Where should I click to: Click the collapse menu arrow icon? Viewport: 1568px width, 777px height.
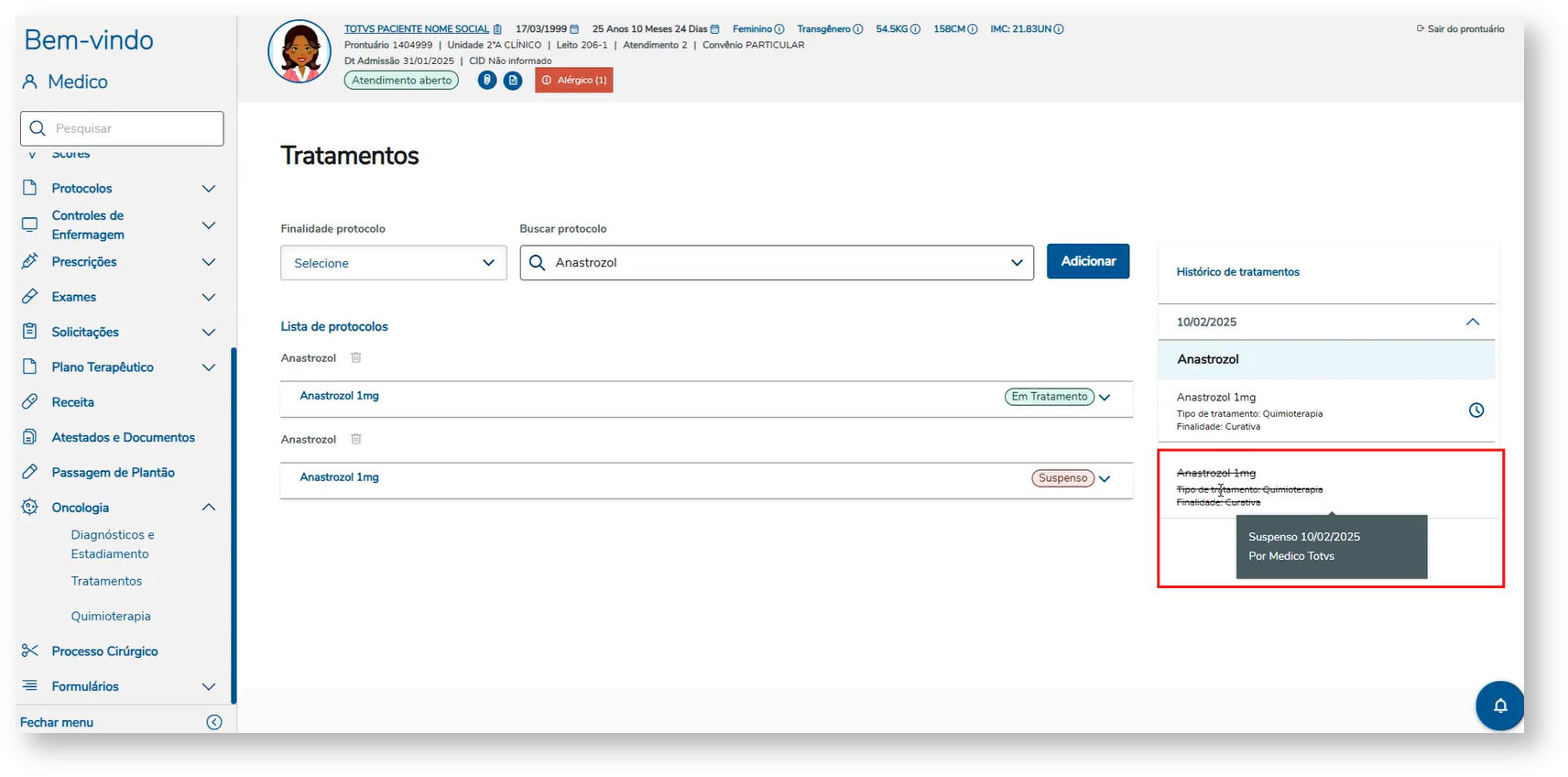click(214, 722)
